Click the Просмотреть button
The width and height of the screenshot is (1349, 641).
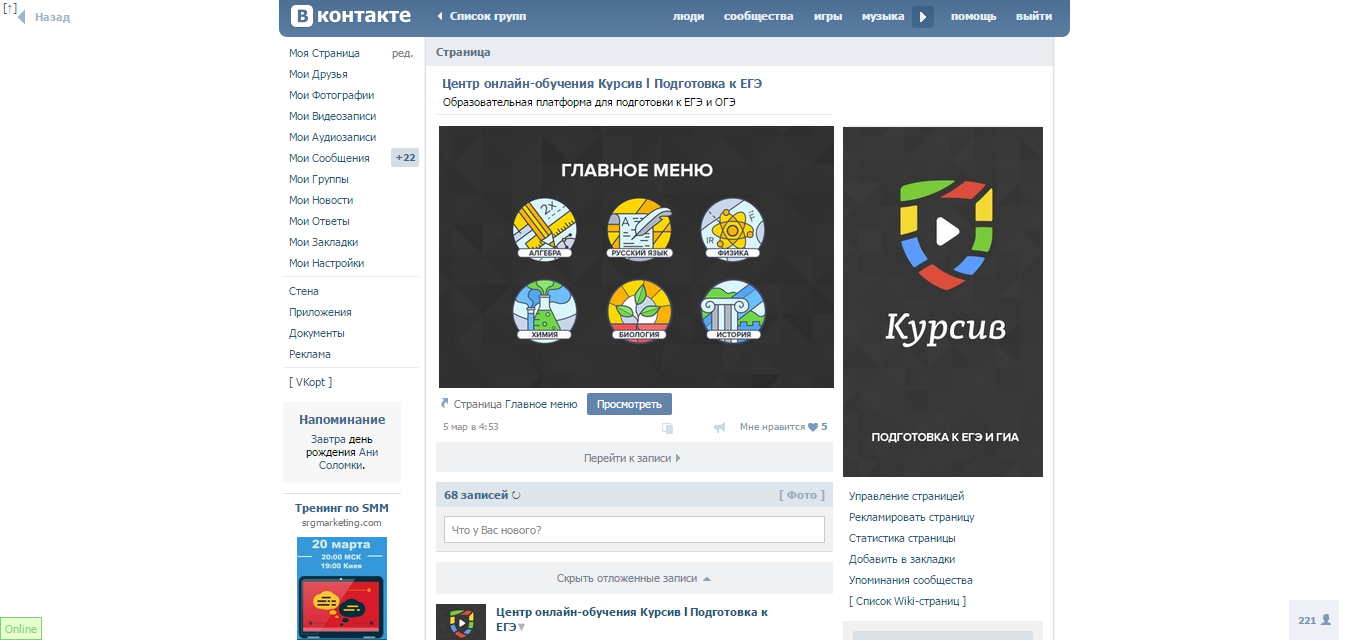pyautogui.click(x=629, y=404)
